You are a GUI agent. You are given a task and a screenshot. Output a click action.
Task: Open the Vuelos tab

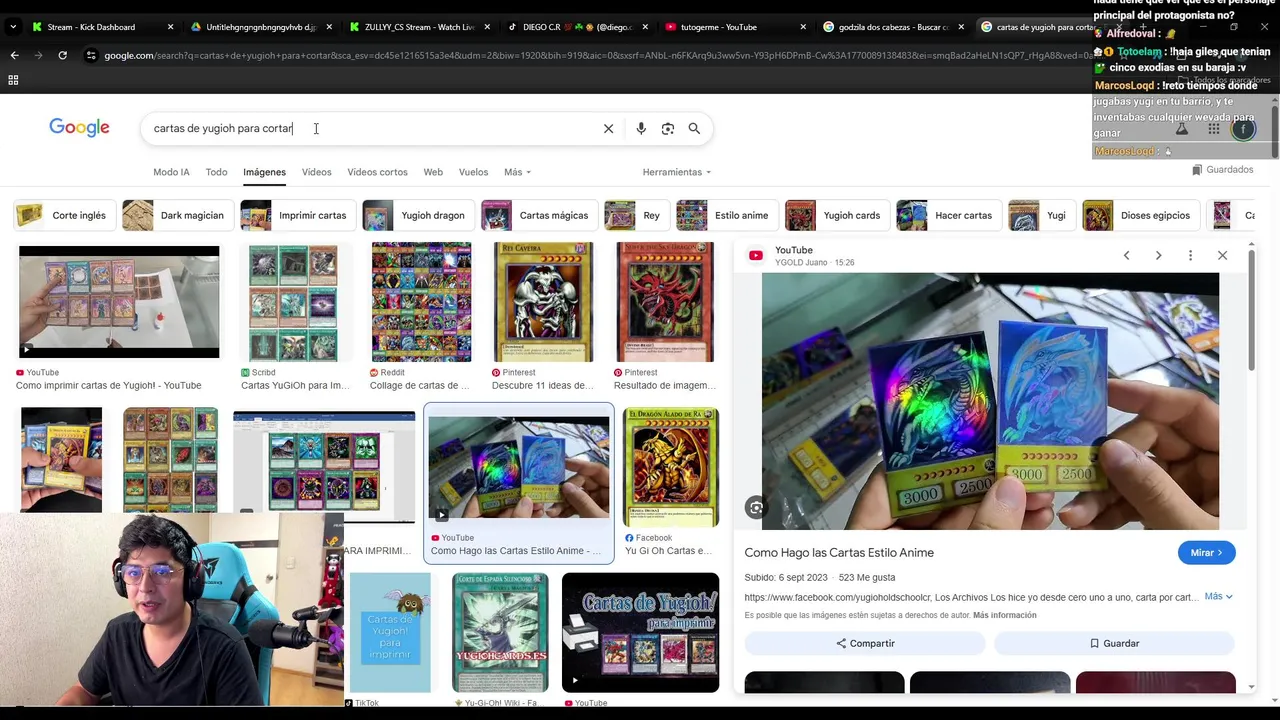coord(473,172)
